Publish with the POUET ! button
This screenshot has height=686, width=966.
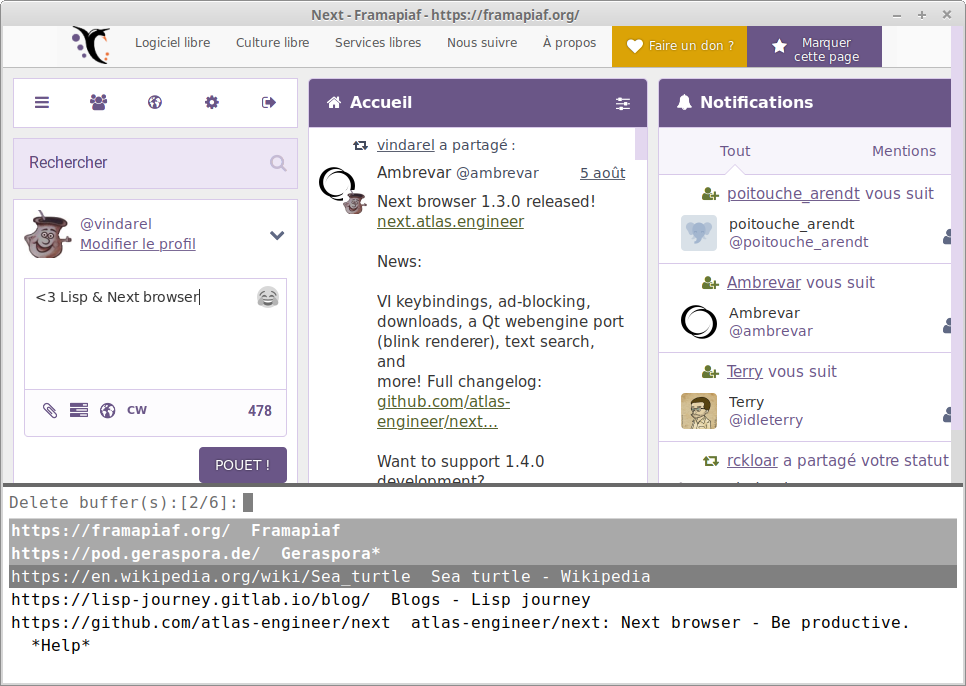click(x=243, y=465)
